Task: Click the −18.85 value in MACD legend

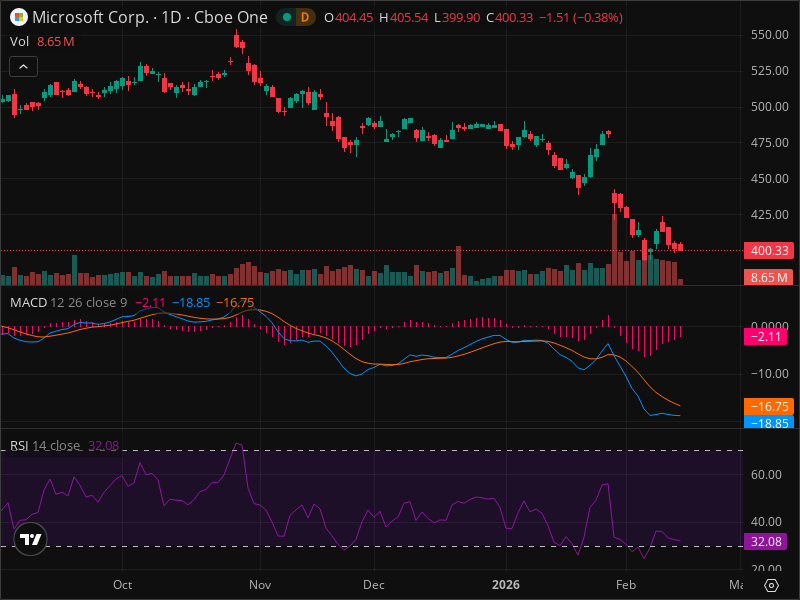Action: point(191,303)
